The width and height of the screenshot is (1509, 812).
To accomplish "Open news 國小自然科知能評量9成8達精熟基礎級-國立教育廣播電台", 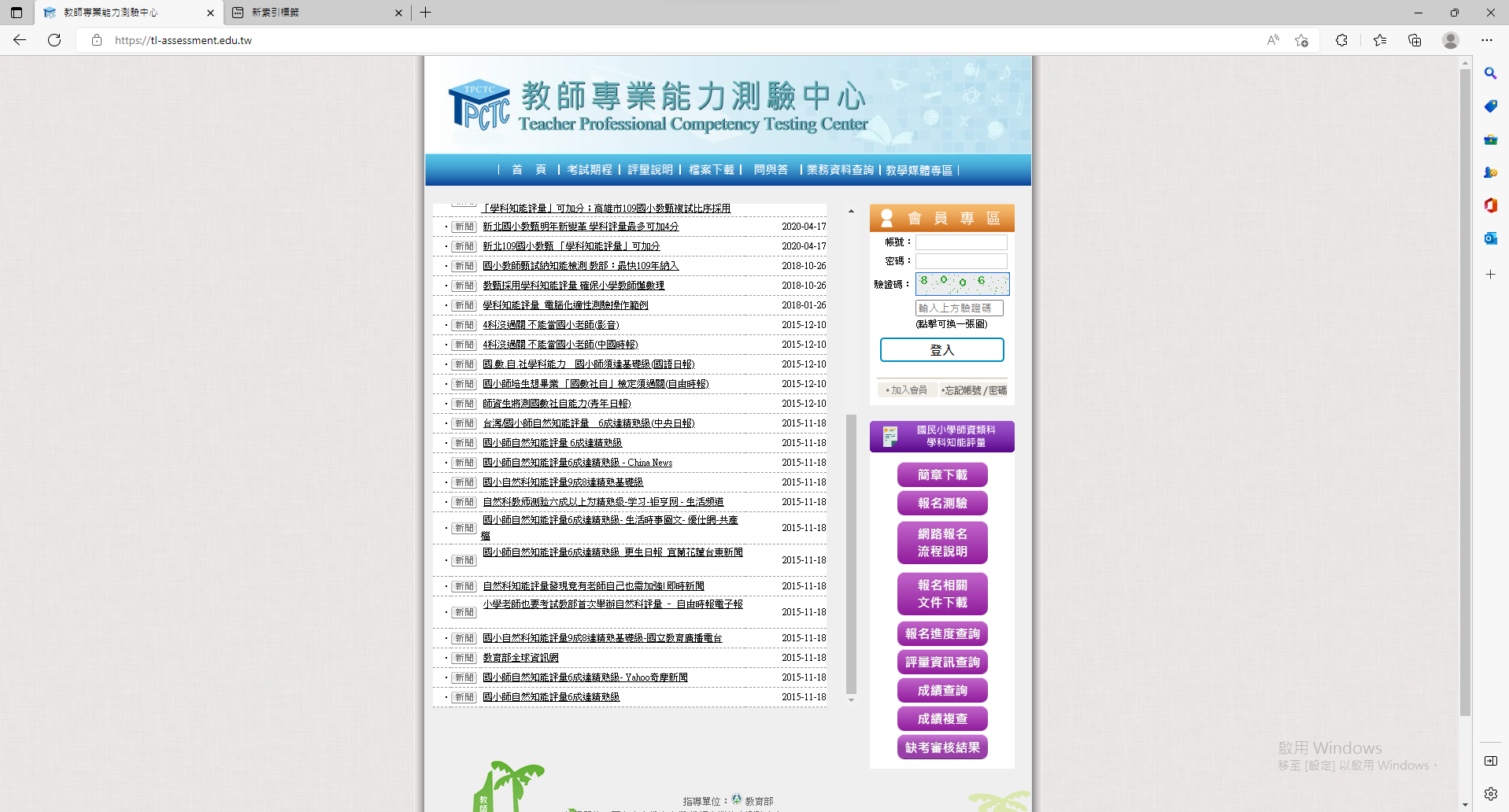I will pyautogui.click(x=602, y=638).
